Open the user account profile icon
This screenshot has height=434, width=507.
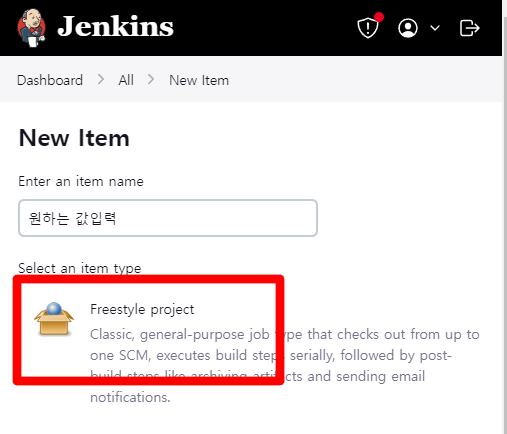pyautogui.click(x=408, y=28)
